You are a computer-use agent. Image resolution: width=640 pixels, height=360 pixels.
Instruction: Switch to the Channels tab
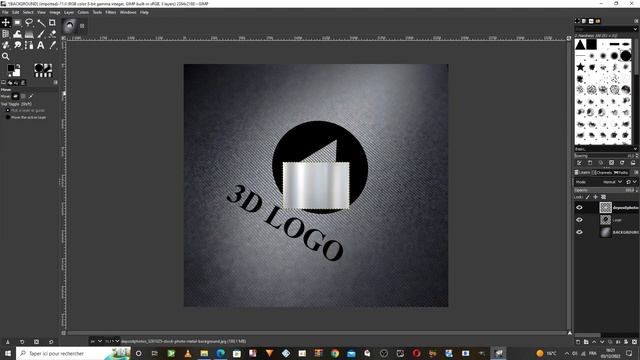[602, 173]
